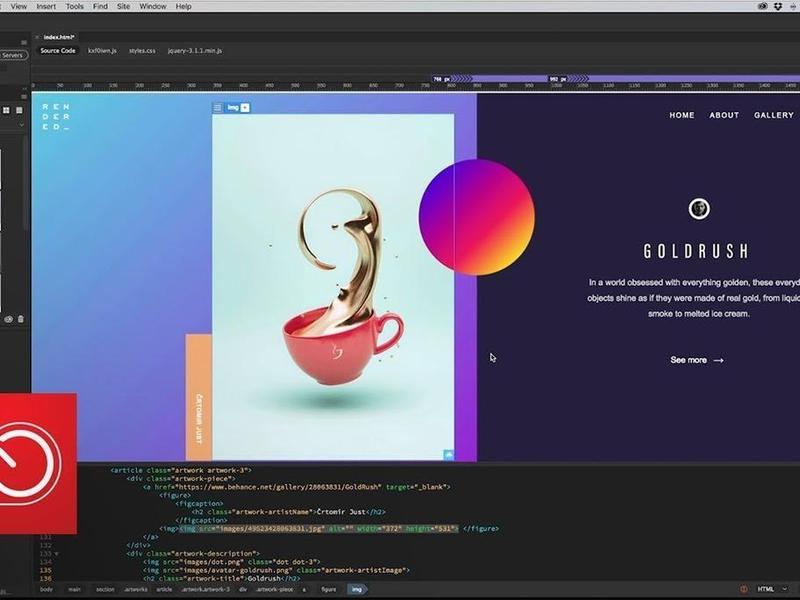
Task: Click the red error indicator in the status bar
Action: click(744, 589)
